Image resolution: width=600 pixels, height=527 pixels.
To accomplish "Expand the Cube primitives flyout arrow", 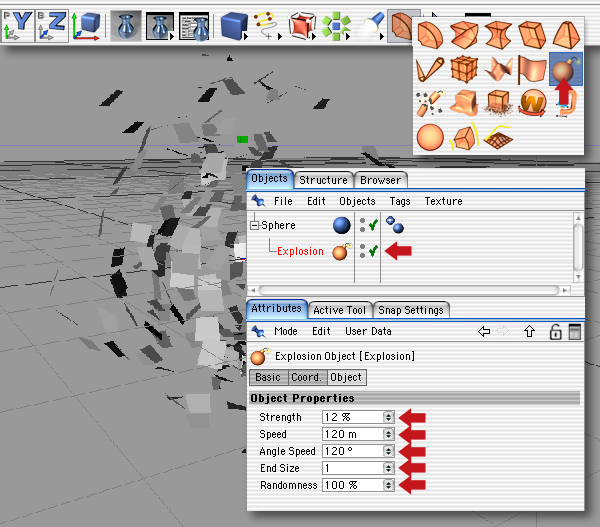I will click(x=246, y=37).
